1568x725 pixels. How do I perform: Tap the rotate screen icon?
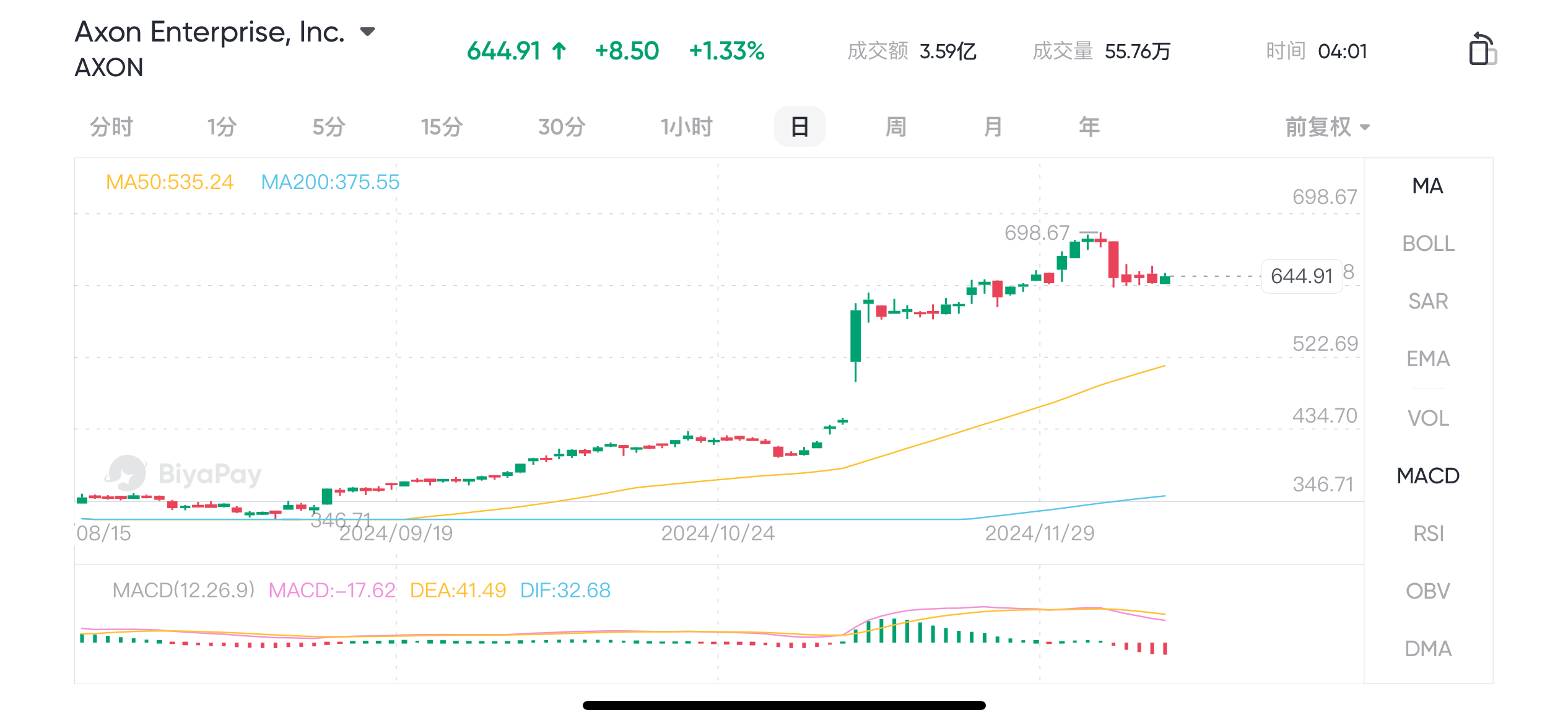[x=1482, y=49]
